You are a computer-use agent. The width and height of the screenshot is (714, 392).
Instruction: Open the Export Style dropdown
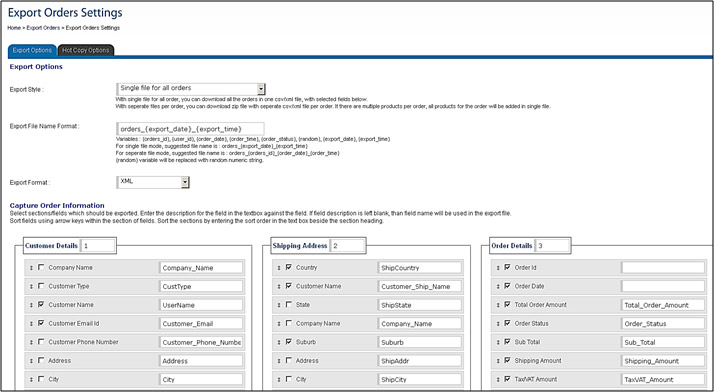click(191, 89)
